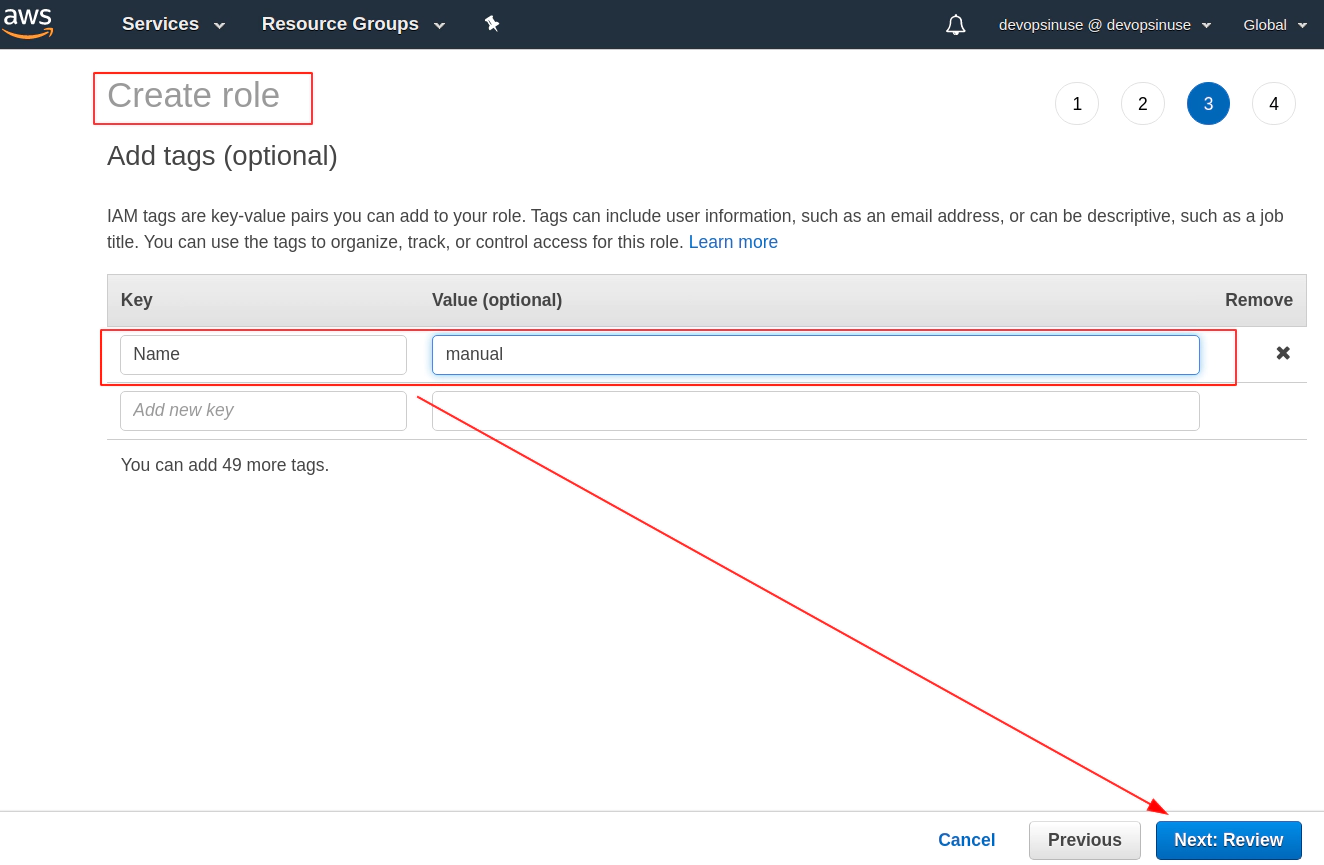
Task: Follow the Learn more link
Action: (733, 242)
